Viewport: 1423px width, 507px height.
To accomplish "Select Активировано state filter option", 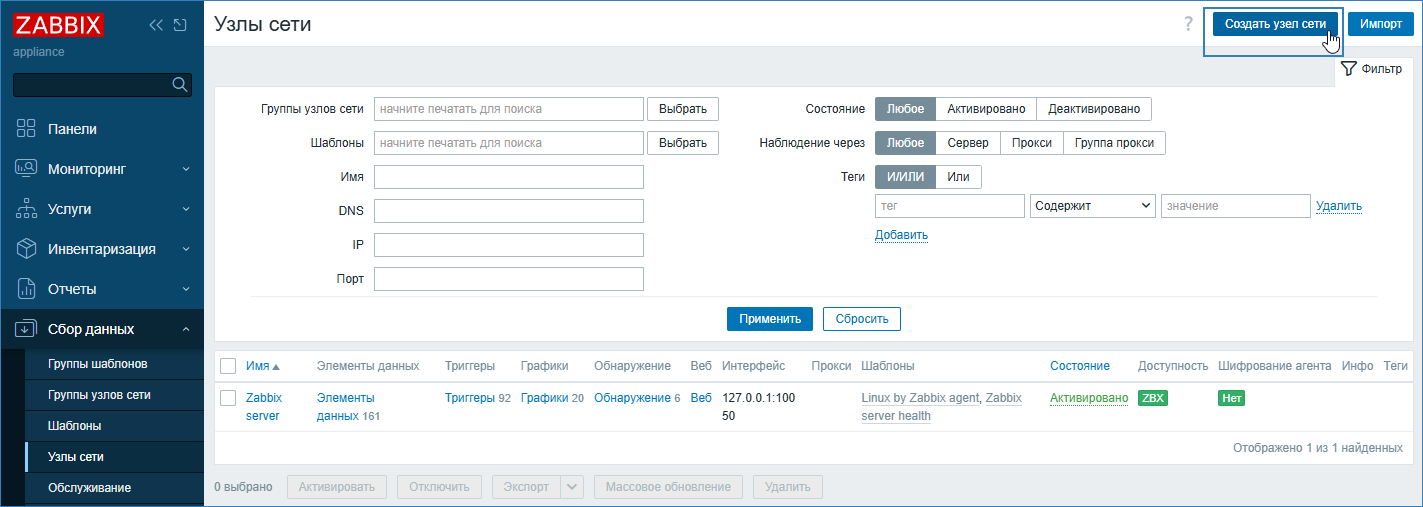I will click(x=986, y=109).
